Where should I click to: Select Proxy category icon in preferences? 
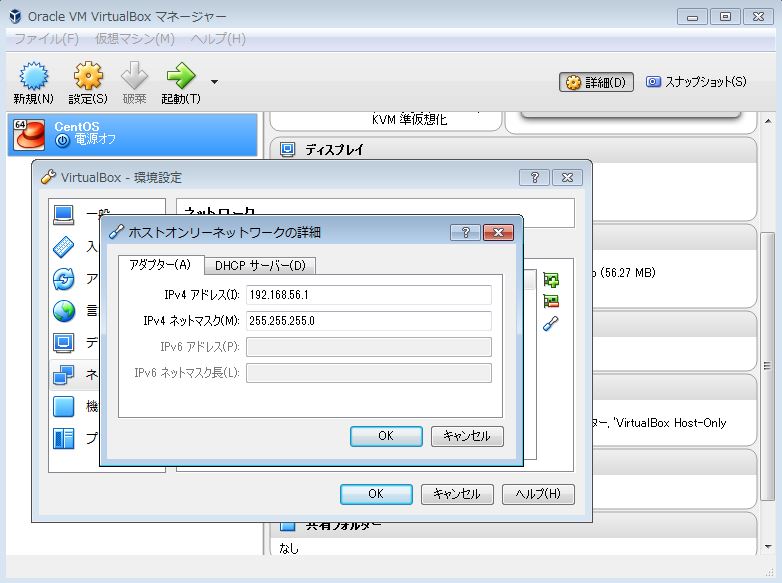tap(64, 438)
